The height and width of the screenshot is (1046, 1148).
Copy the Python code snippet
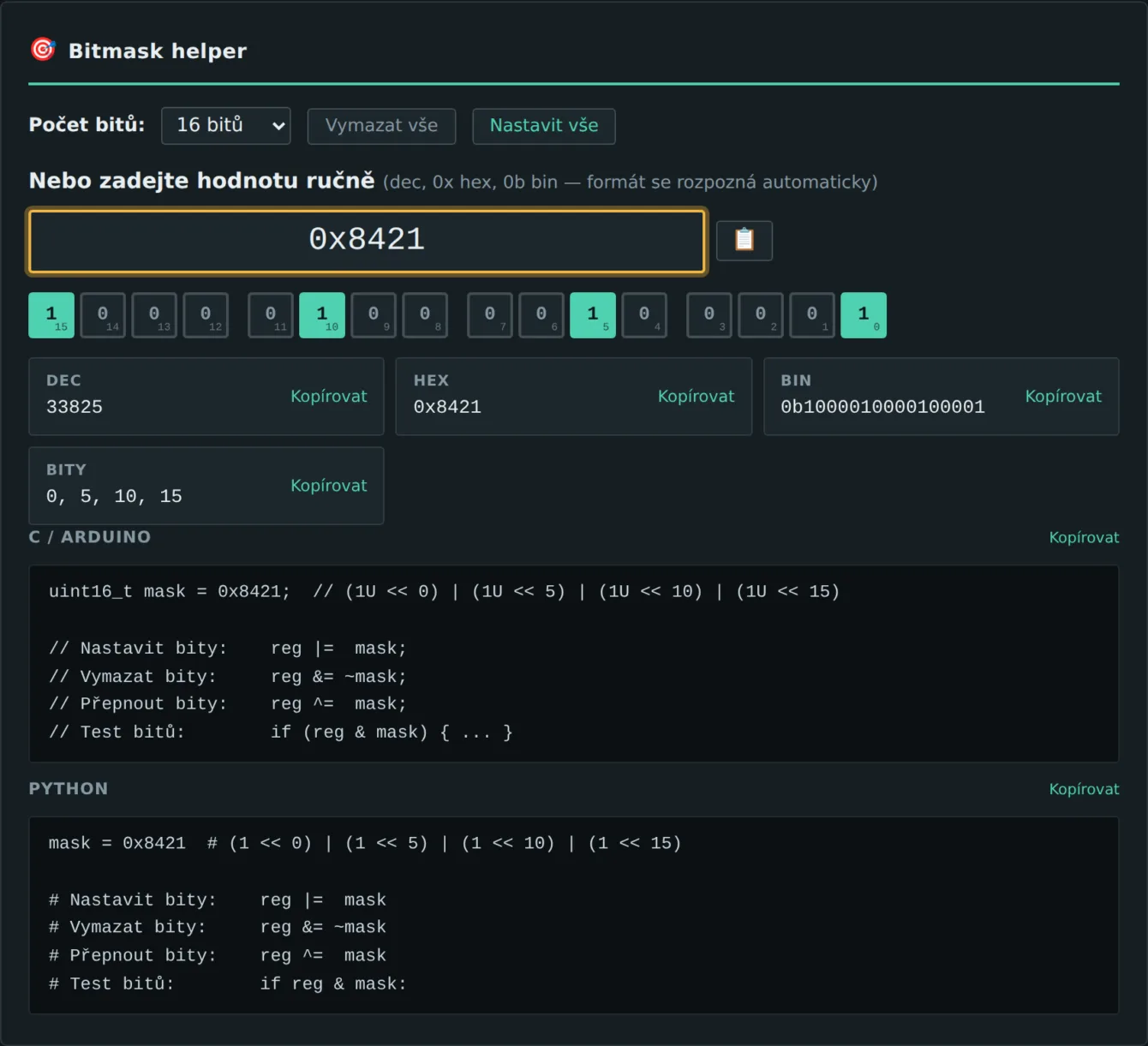(x=1084, y=789)
